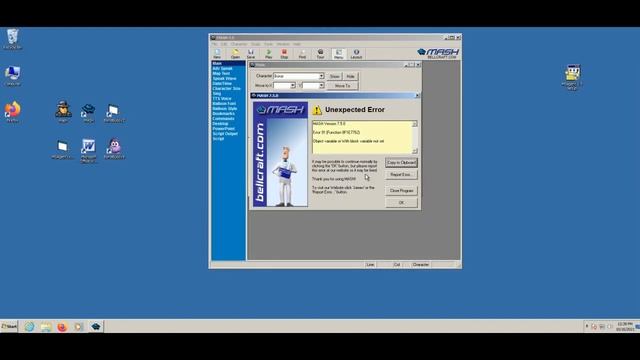The width and height of the screenshot is (640, 360).
Task: Click the Save toolbar icon
Action: click(251, 53)
